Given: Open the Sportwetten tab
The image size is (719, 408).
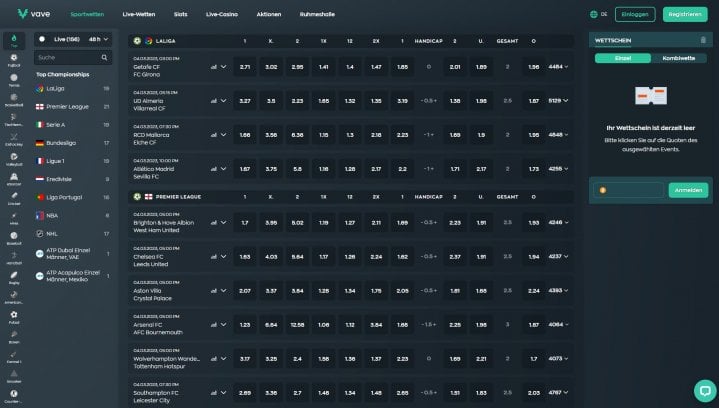Looking at the screenshot, I should coord(87,14).
